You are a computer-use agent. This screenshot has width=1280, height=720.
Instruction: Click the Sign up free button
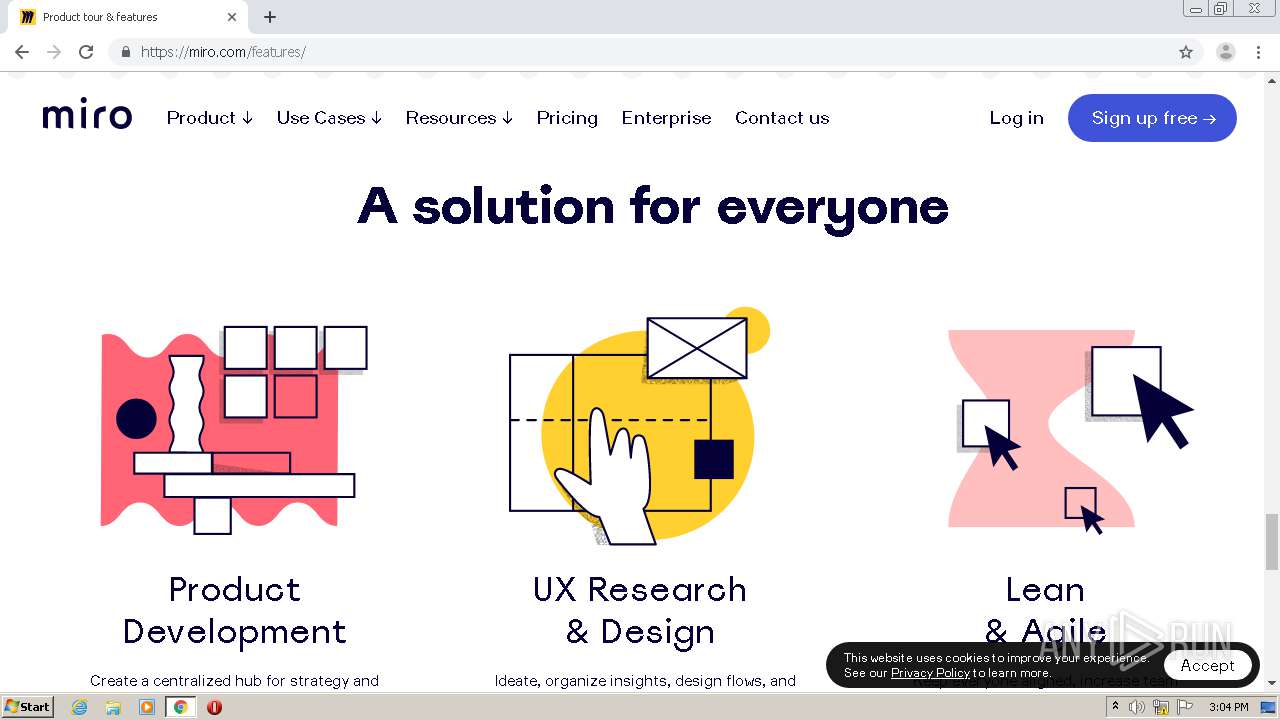point(1152,118)
